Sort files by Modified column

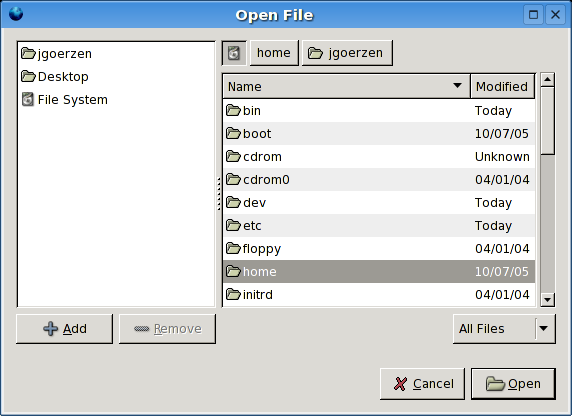coord(502,86)
